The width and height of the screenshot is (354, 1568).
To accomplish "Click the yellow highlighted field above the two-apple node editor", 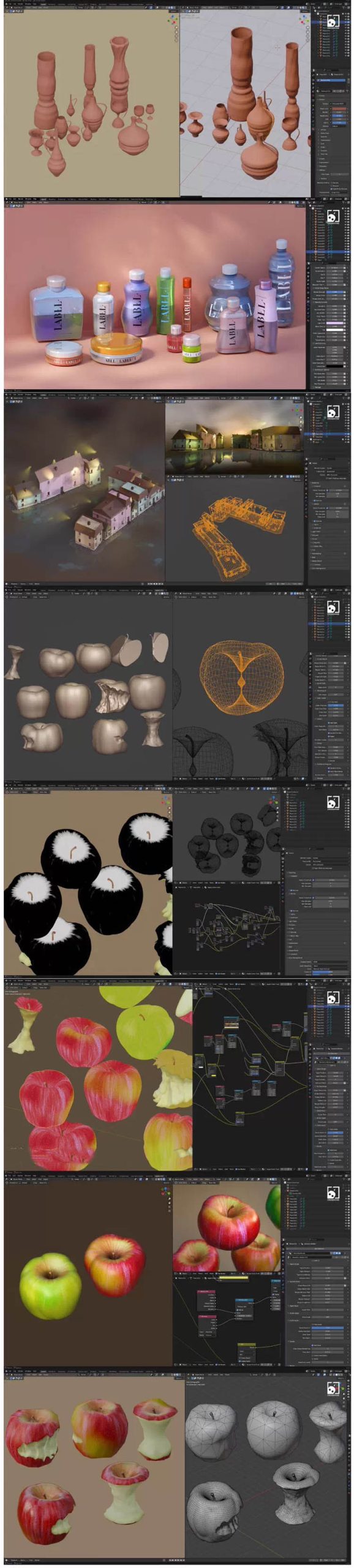I will click(x=233, y=1278).
